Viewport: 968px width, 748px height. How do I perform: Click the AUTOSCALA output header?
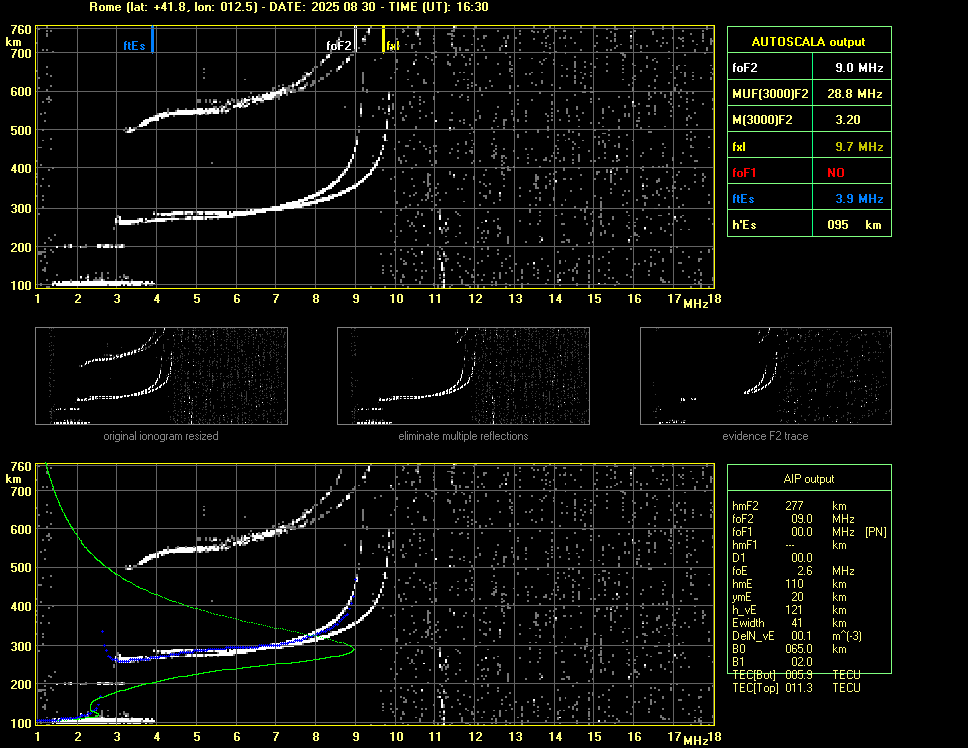pos(809,41)
